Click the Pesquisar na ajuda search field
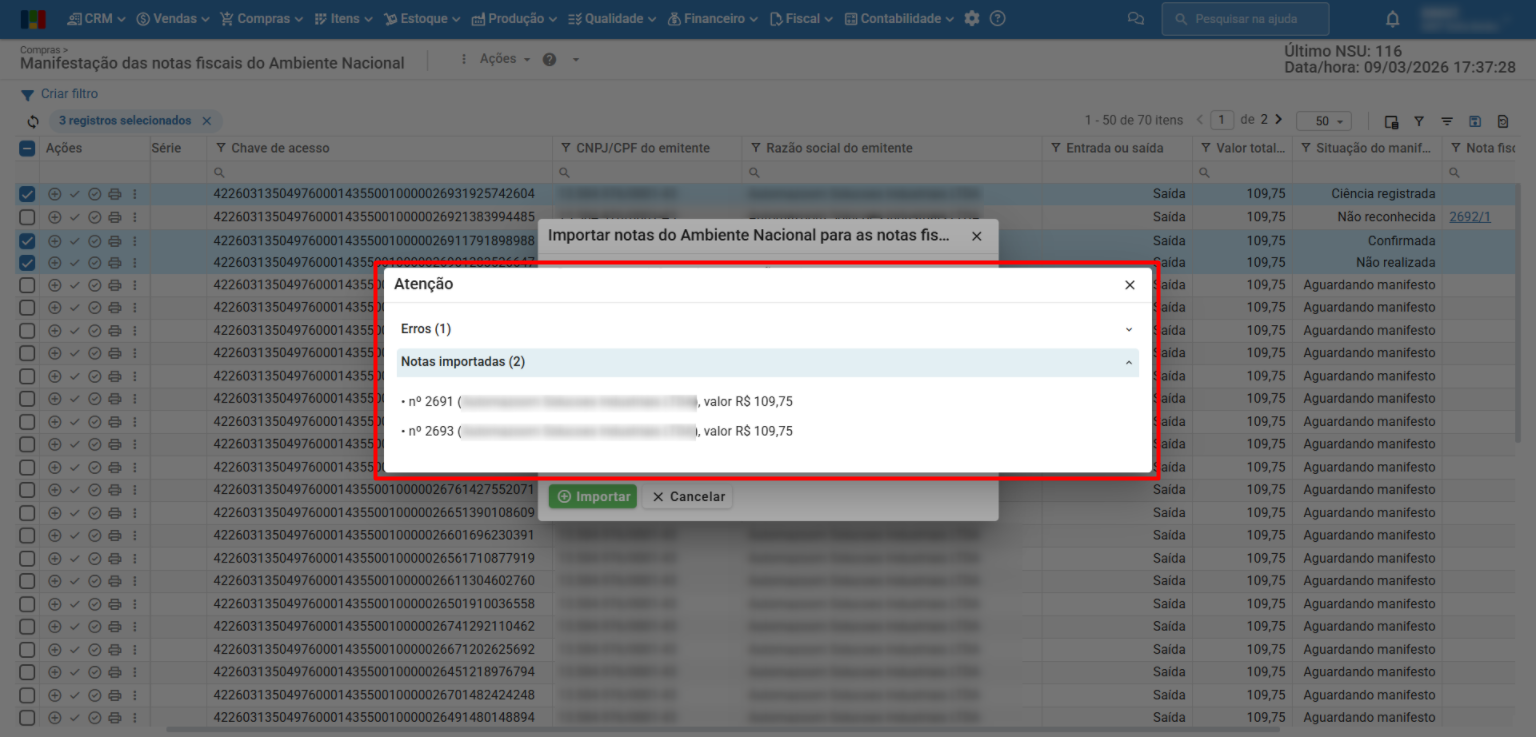Screen dimensions: 1536x737 tap(1246, 19)
